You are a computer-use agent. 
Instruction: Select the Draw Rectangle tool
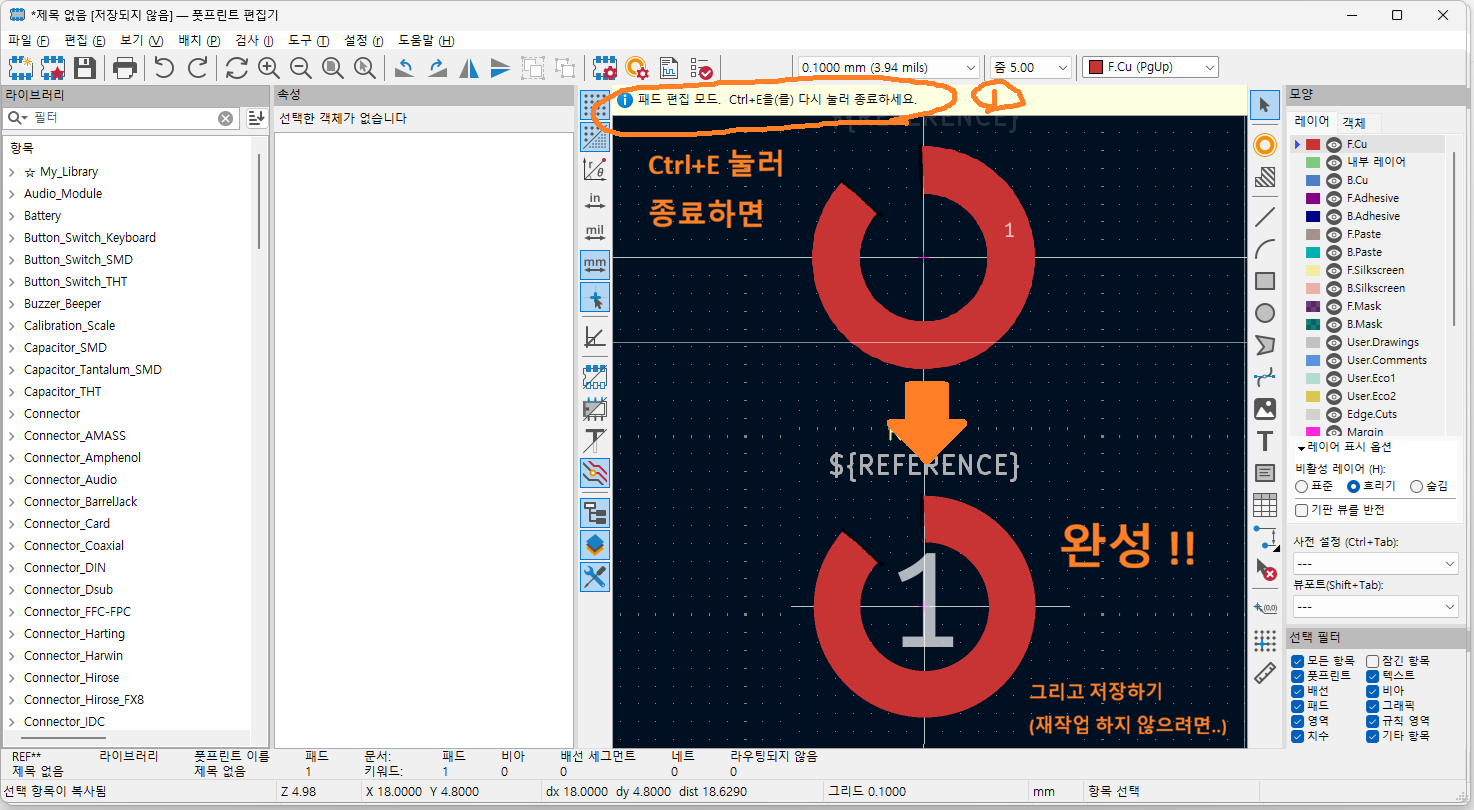1265,281
